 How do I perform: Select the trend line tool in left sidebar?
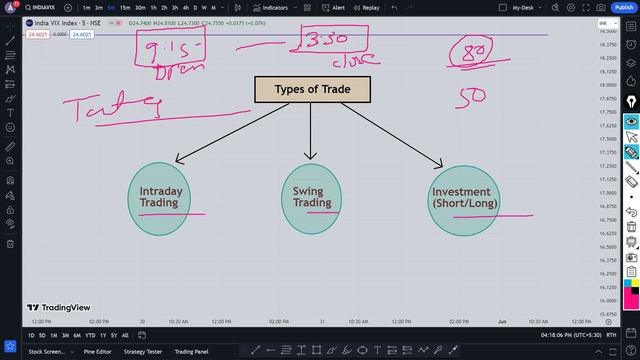click(10, 41)
